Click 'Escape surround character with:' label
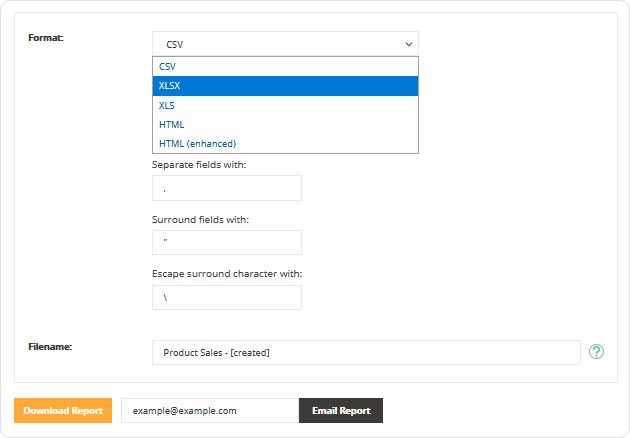 pyautogui.click(x=226, y=273)
